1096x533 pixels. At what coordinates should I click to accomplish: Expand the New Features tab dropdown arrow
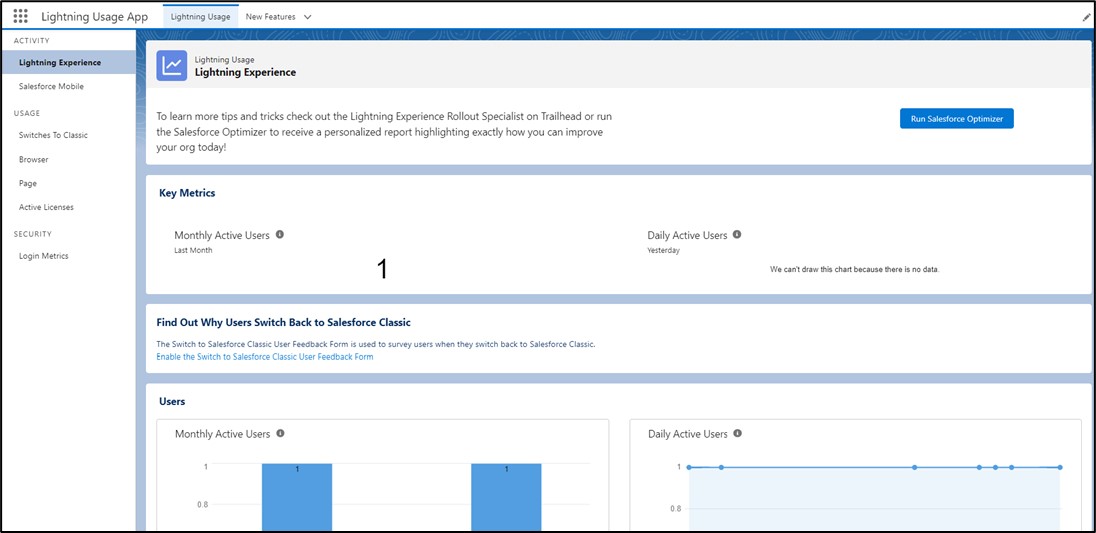[x=308, y=17]
